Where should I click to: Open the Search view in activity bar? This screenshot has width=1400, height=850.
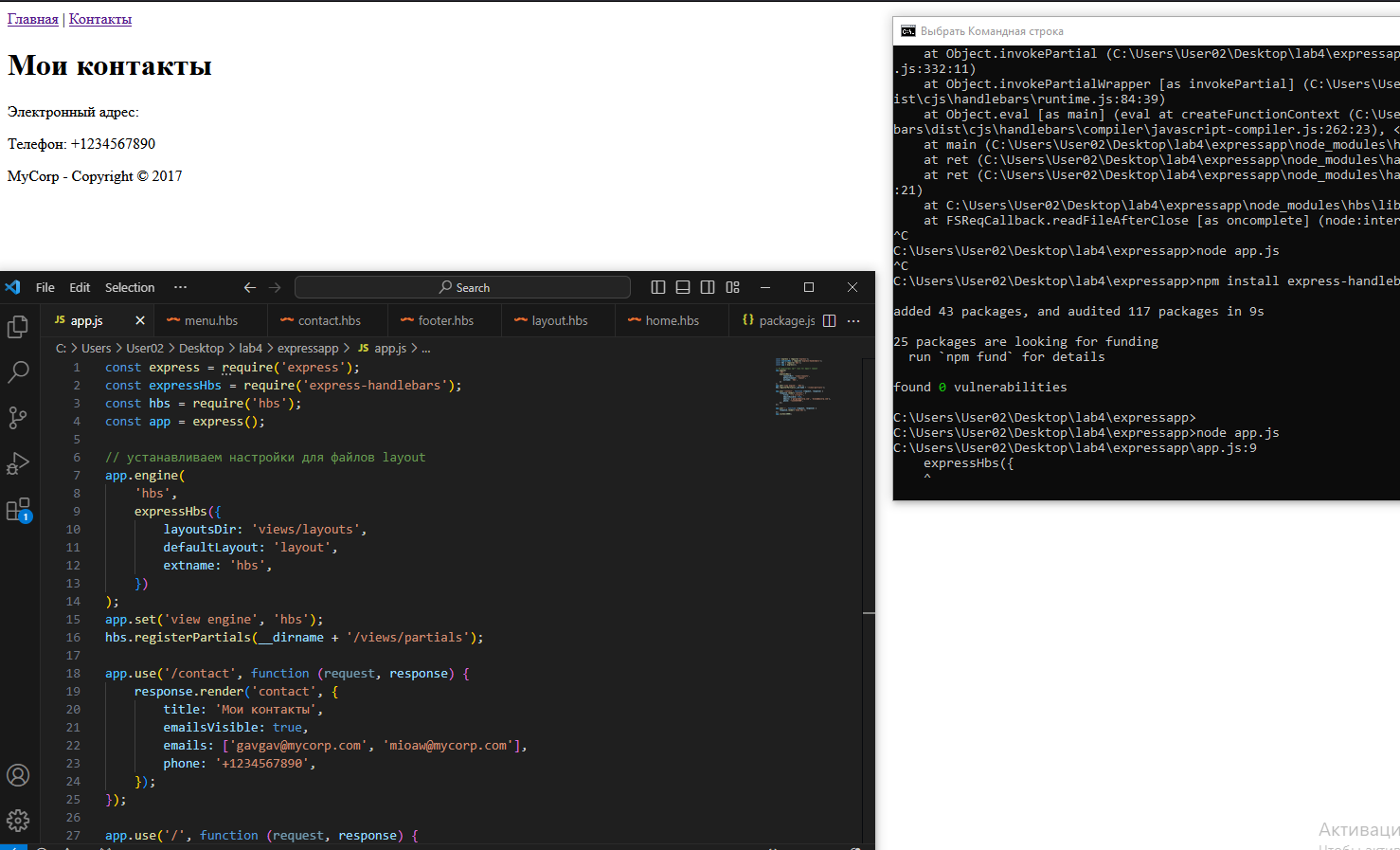pos(18,371)
